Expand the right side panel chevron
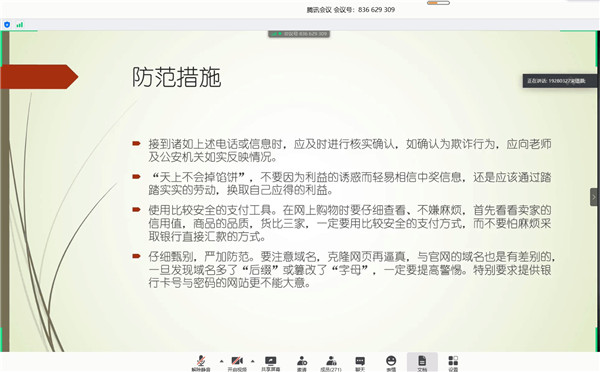The width and height of the screenshot is (600, 372). (x=594, y=197)
